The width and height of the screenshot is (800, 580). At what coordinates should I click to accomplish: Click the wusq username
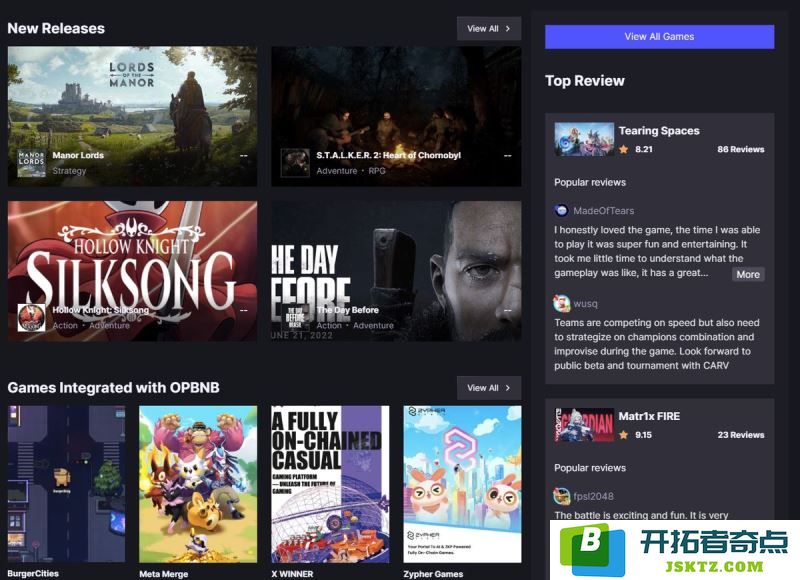[x=585, y=304]
